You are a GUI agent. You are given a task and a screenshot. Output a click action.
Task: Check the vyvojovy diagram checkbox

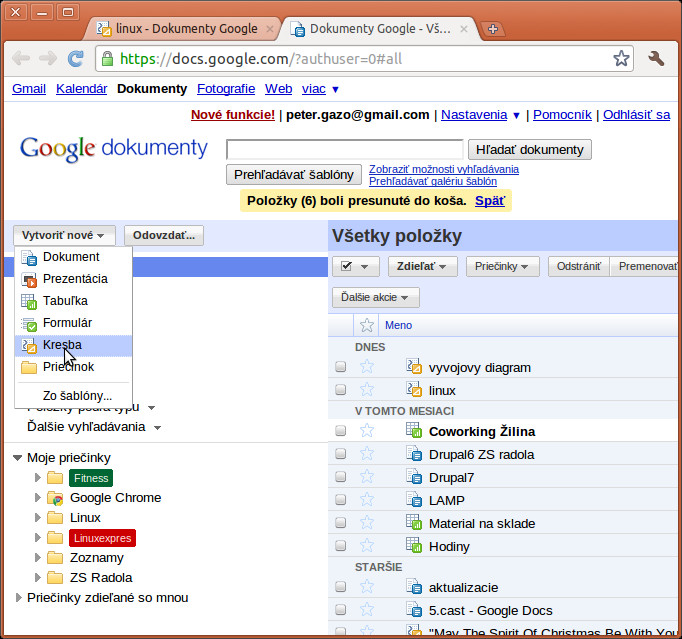[341, 367]
